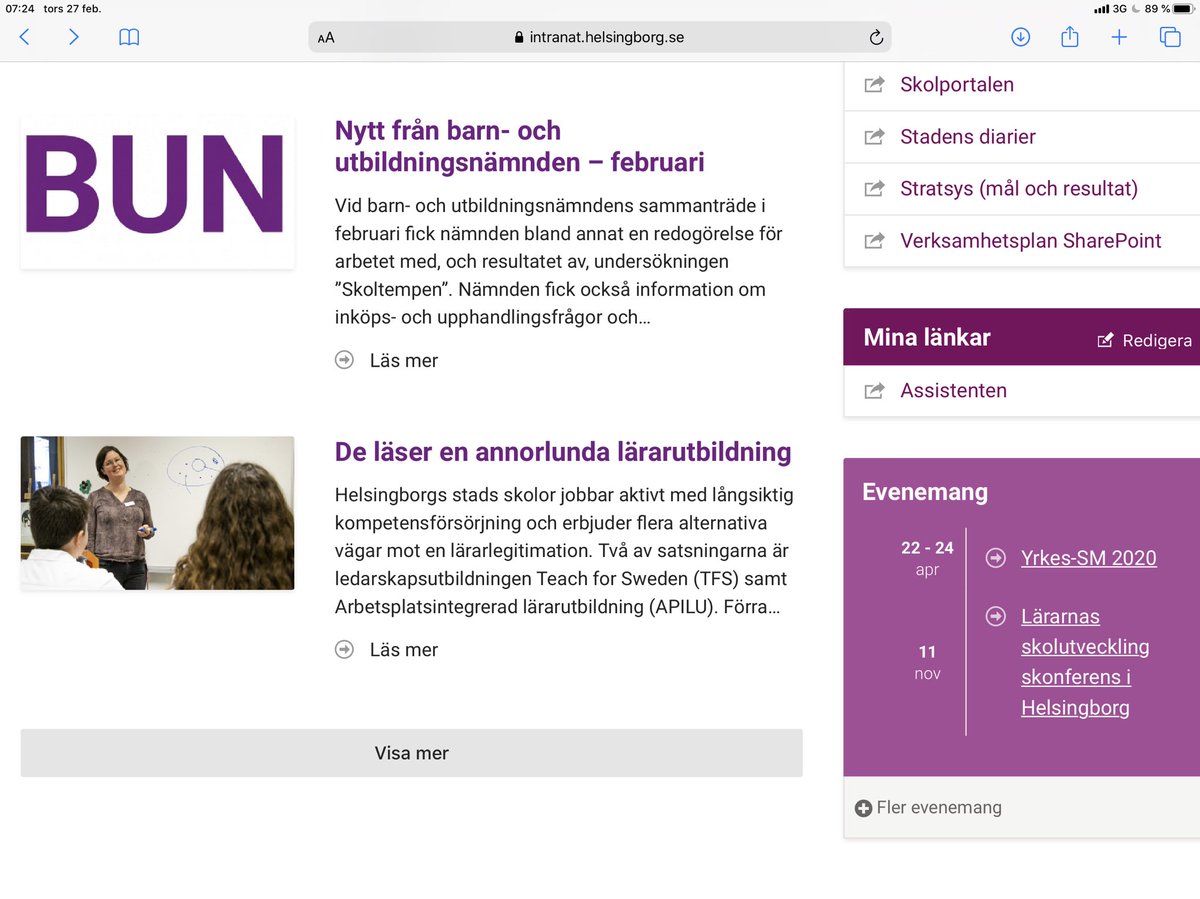This screenshot has height=899, width=1200.
Task: Go forward with Safari forward arrow
Action: 74,37
